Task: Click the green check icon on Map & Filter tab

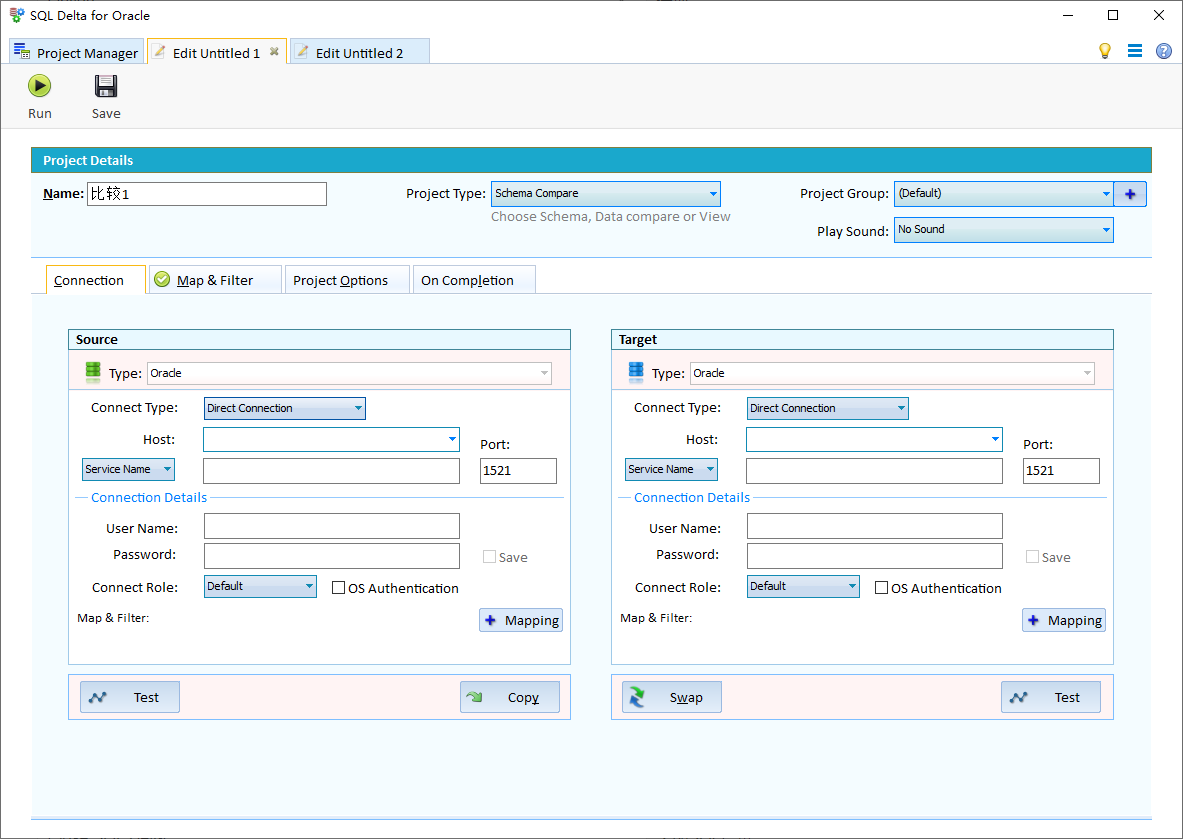Action: [162, 280]
